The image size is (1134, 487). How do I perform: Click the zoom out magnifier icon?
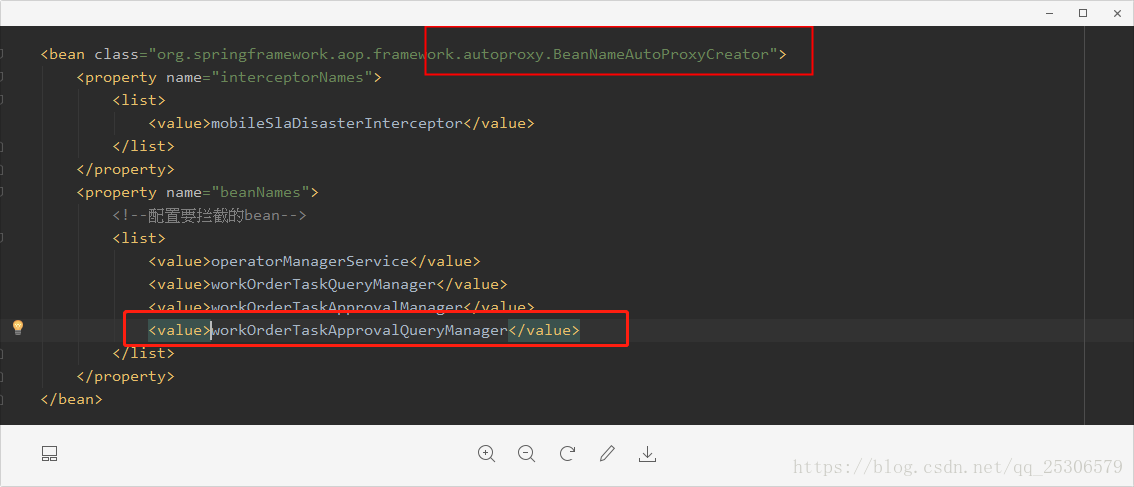526,454
